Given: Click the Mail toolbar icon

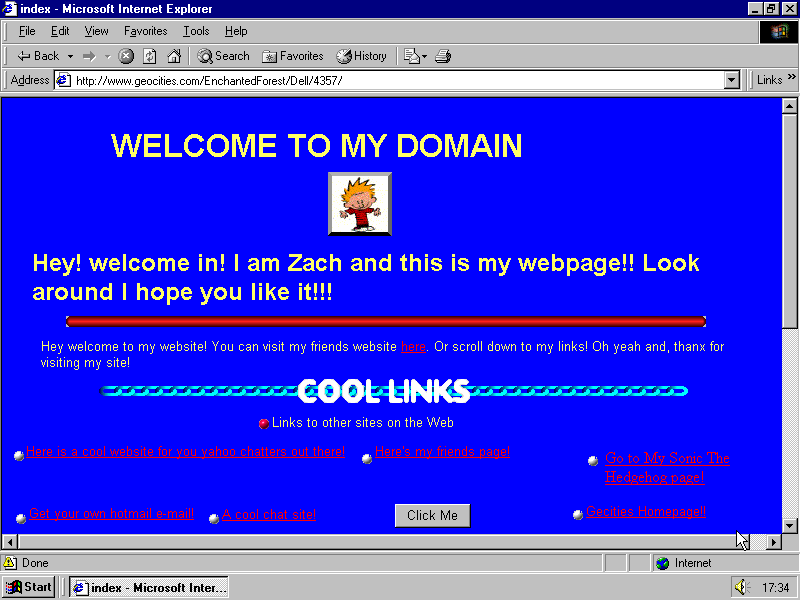Looking at the screenshot, I should coord(412,56).
